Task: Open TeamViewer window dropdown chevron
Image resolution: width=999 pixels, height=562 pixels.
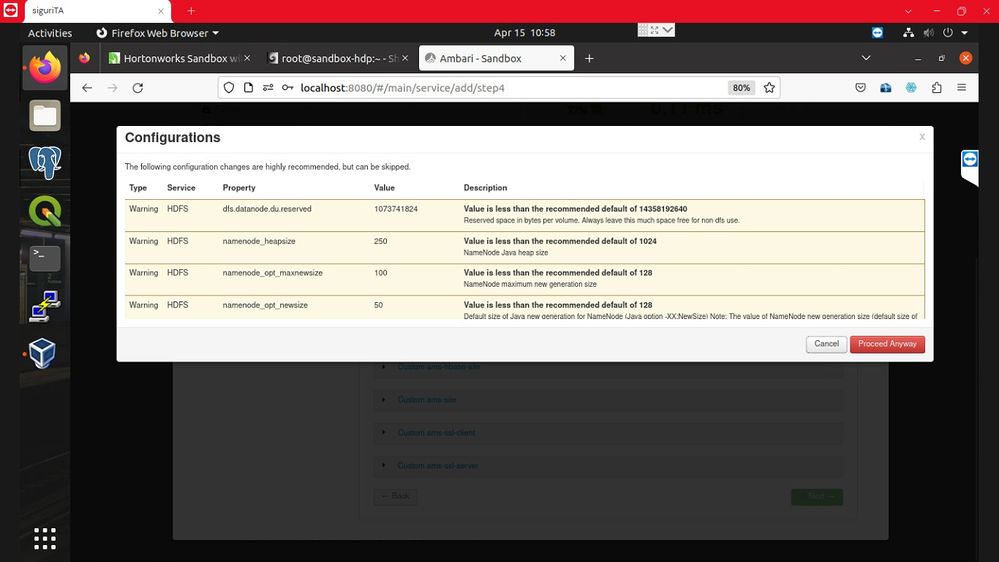Action: (x=908, y=11)
